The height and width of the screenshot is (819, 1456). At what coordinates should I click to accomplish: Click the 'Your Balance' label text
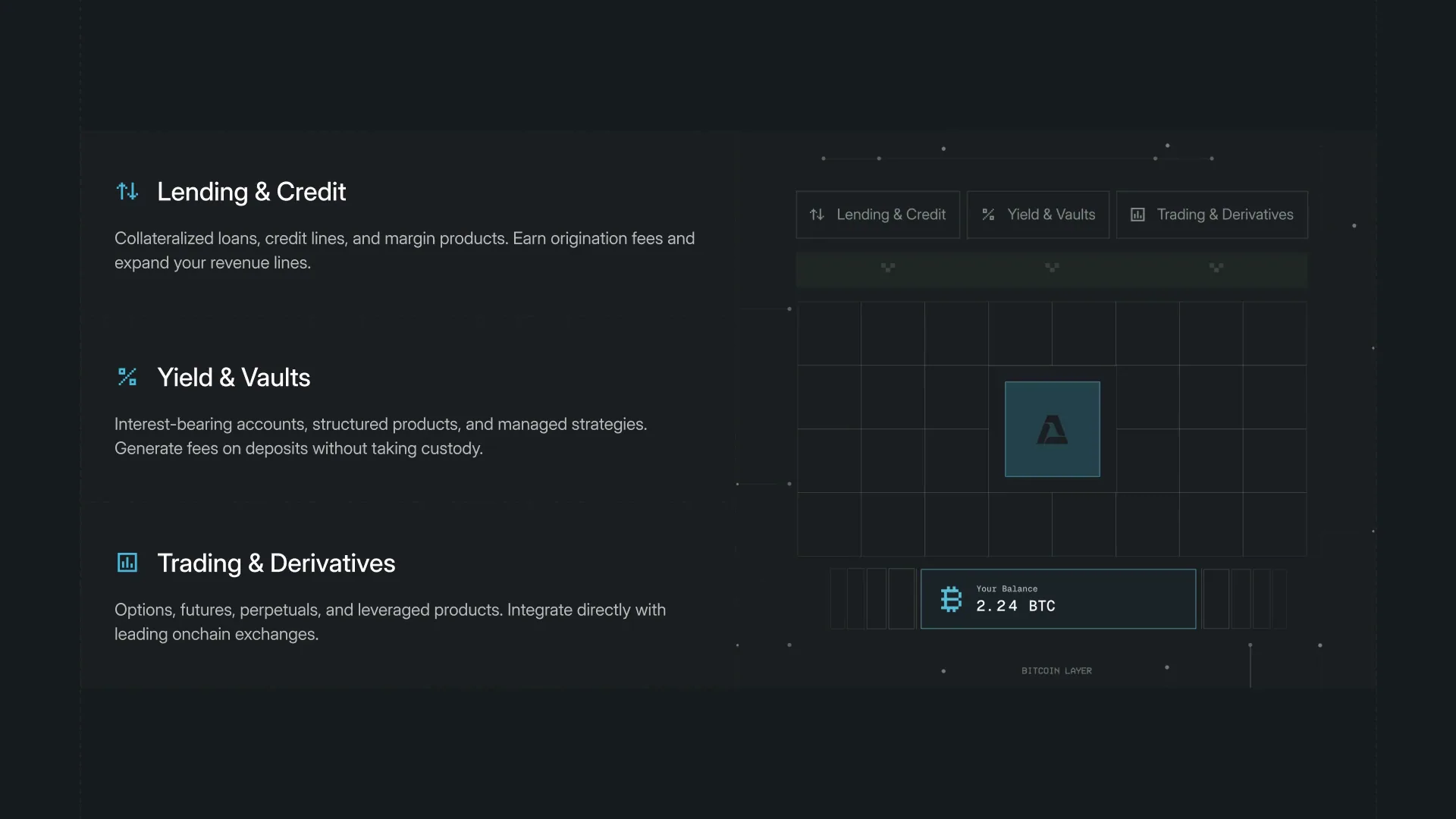1006,588
